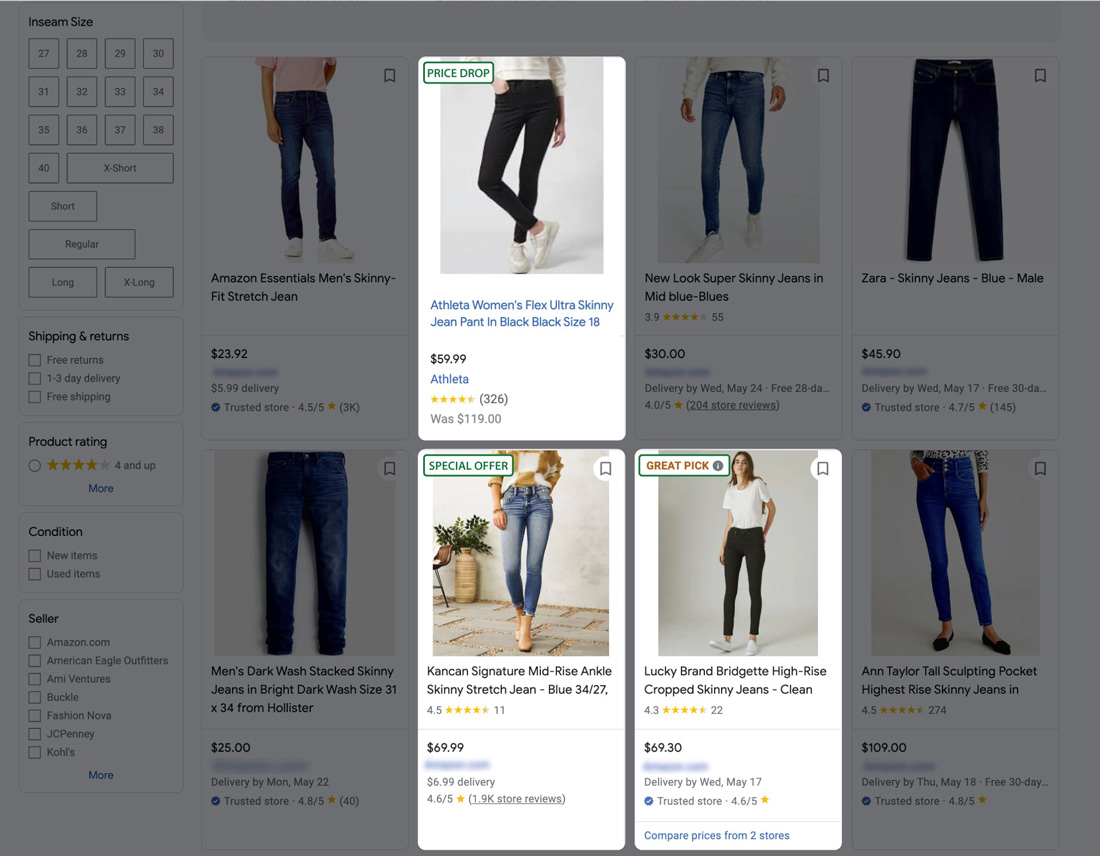Select the Short inseam option

coord(63,206)
